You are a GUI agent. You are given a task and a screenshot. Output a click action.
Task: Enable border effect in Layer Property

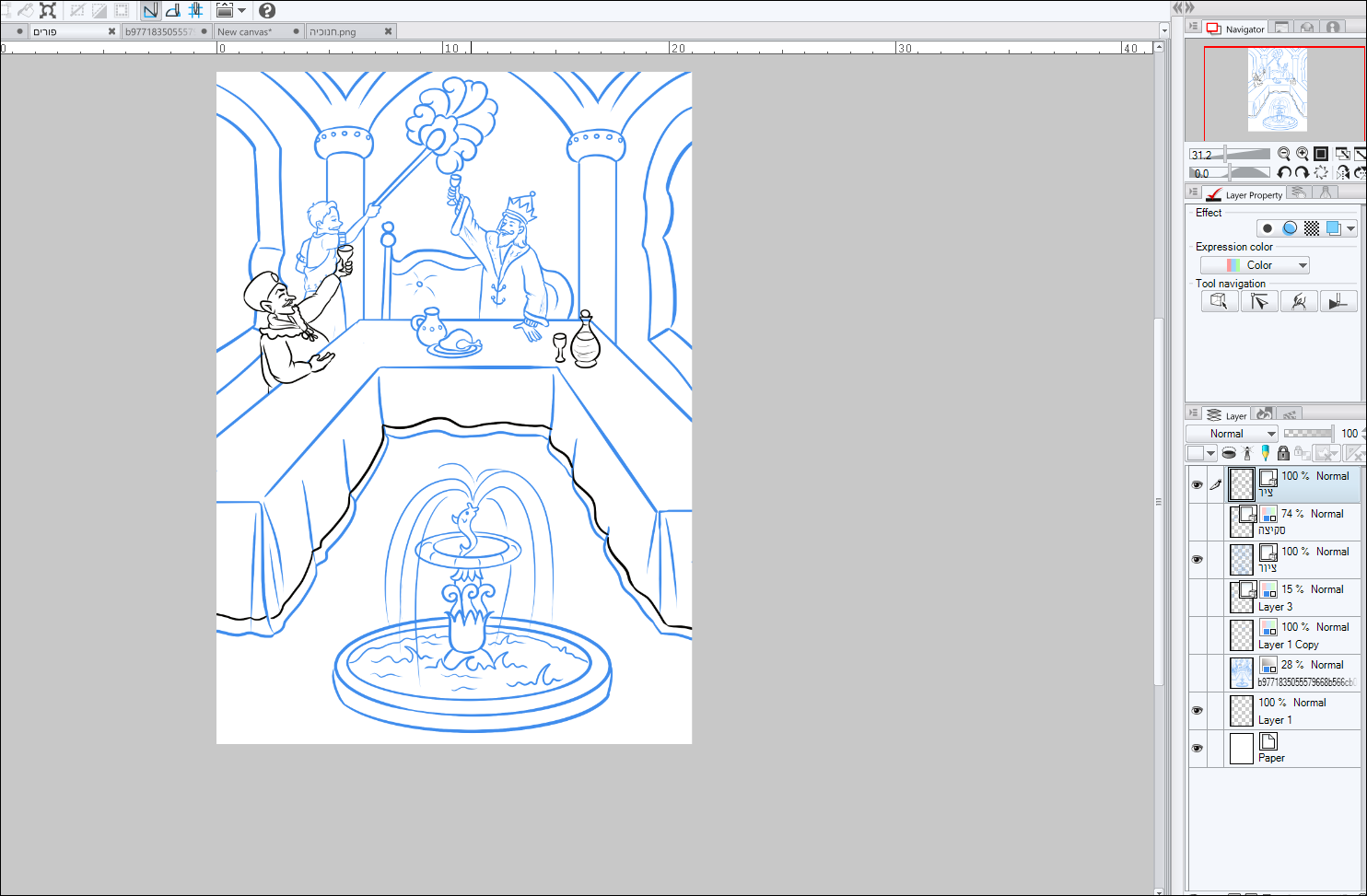(1268, 228)
